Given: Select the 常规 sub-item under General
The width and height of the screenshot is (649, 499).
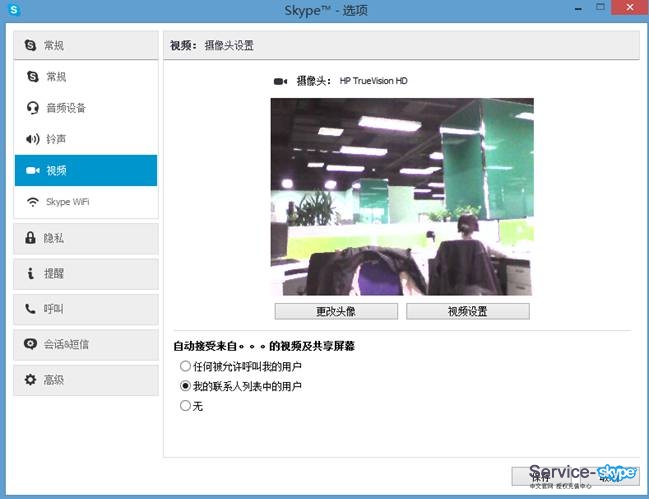Looking at the screenshot, I should [86, 77].
